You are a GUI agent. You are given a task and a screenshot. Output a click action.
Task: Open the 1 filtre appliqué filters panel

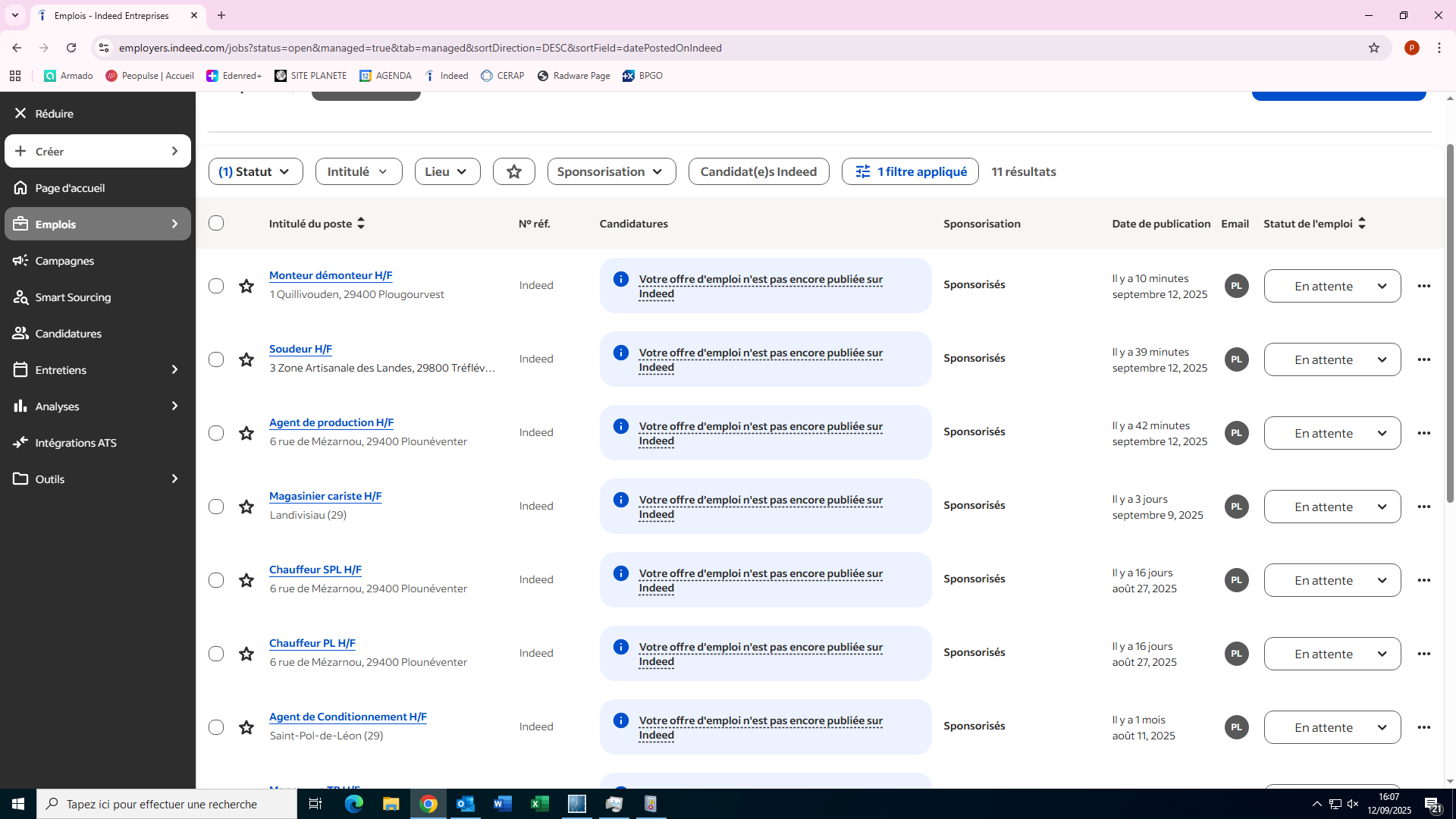910,171
